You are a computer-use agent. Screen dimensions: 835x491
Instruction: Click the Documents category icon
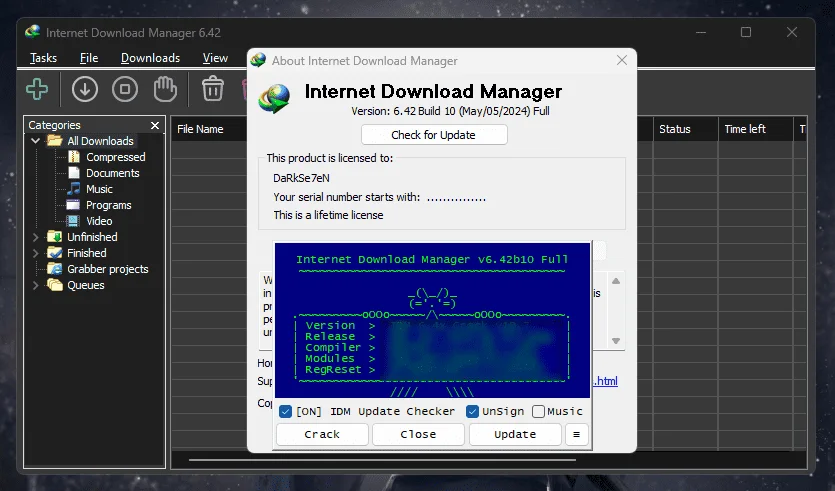(74, 173)
